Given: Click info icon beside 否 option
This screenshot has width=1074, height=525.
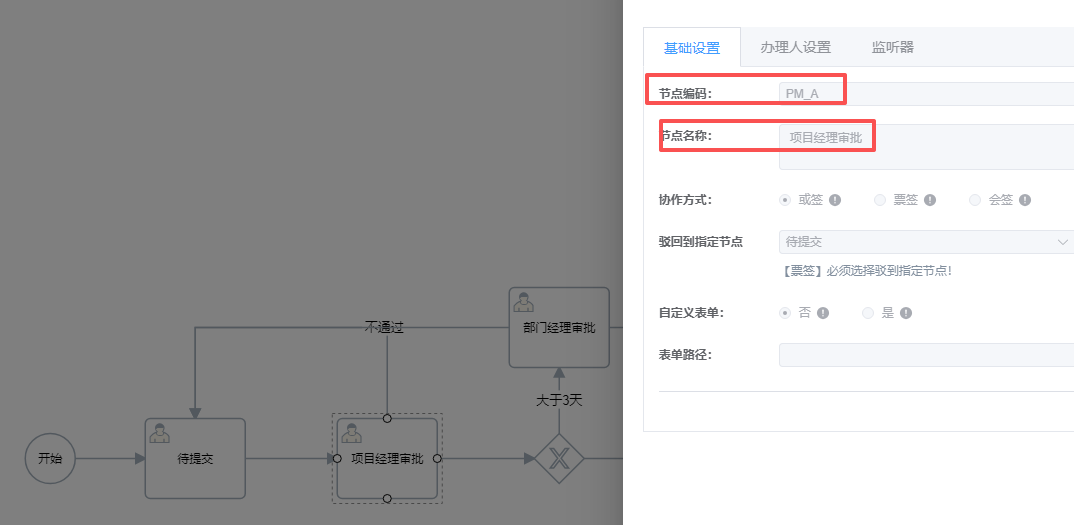Looking at the screenshot, I should click(823, 313).
